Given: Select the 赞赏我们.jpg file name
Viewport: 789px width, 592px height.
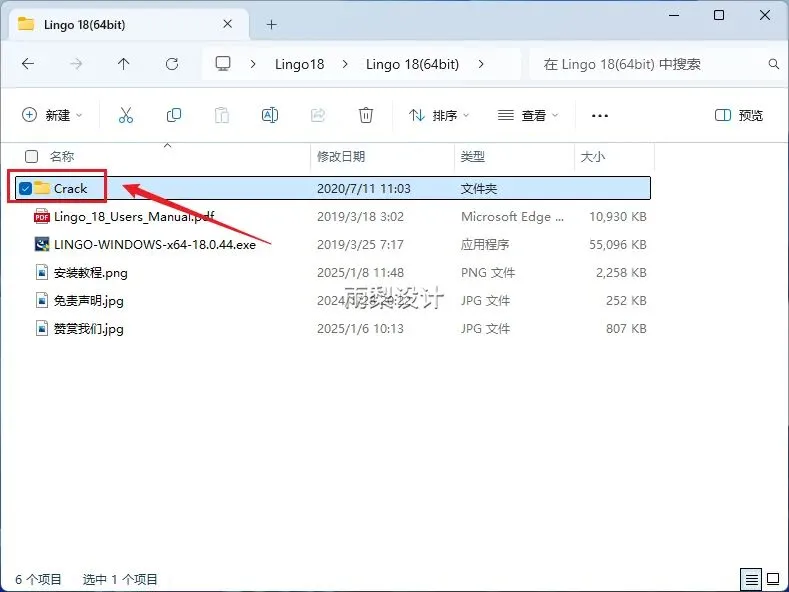Looking at the screenshot, I should [89, 329].
